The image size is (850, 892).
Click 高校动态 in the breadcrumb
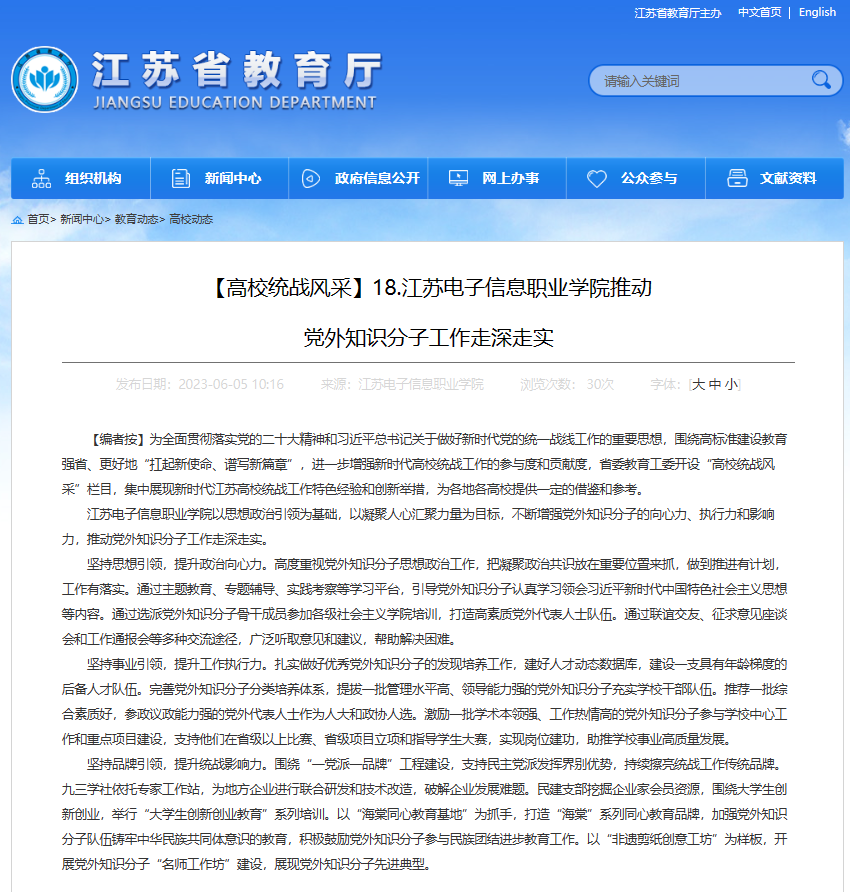[191, 220]
